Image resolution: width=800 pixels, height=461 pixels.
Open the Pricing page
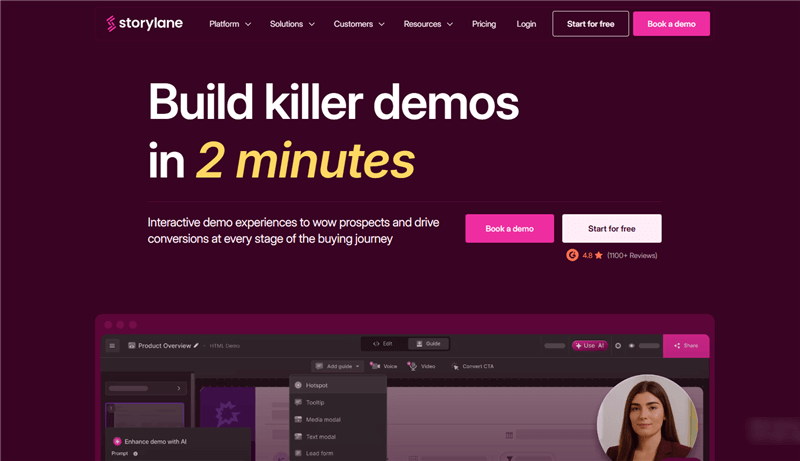coord(484,24)
